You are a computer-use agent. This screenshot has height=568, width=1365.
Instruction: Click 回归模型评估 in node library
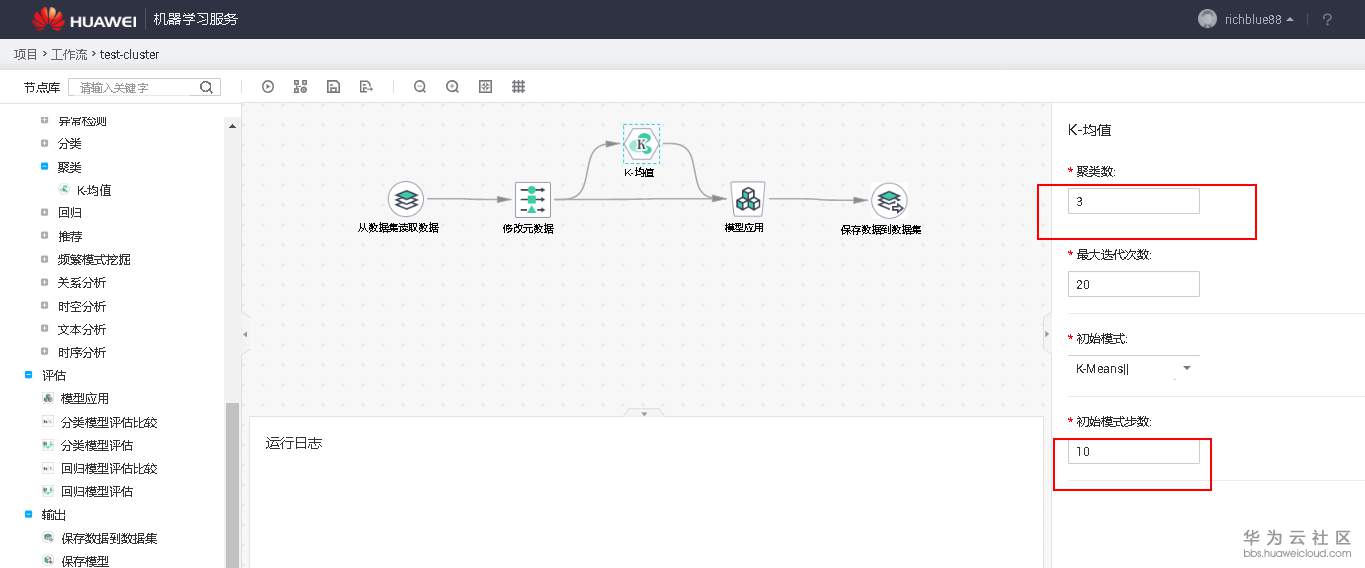tap(97, 491)
